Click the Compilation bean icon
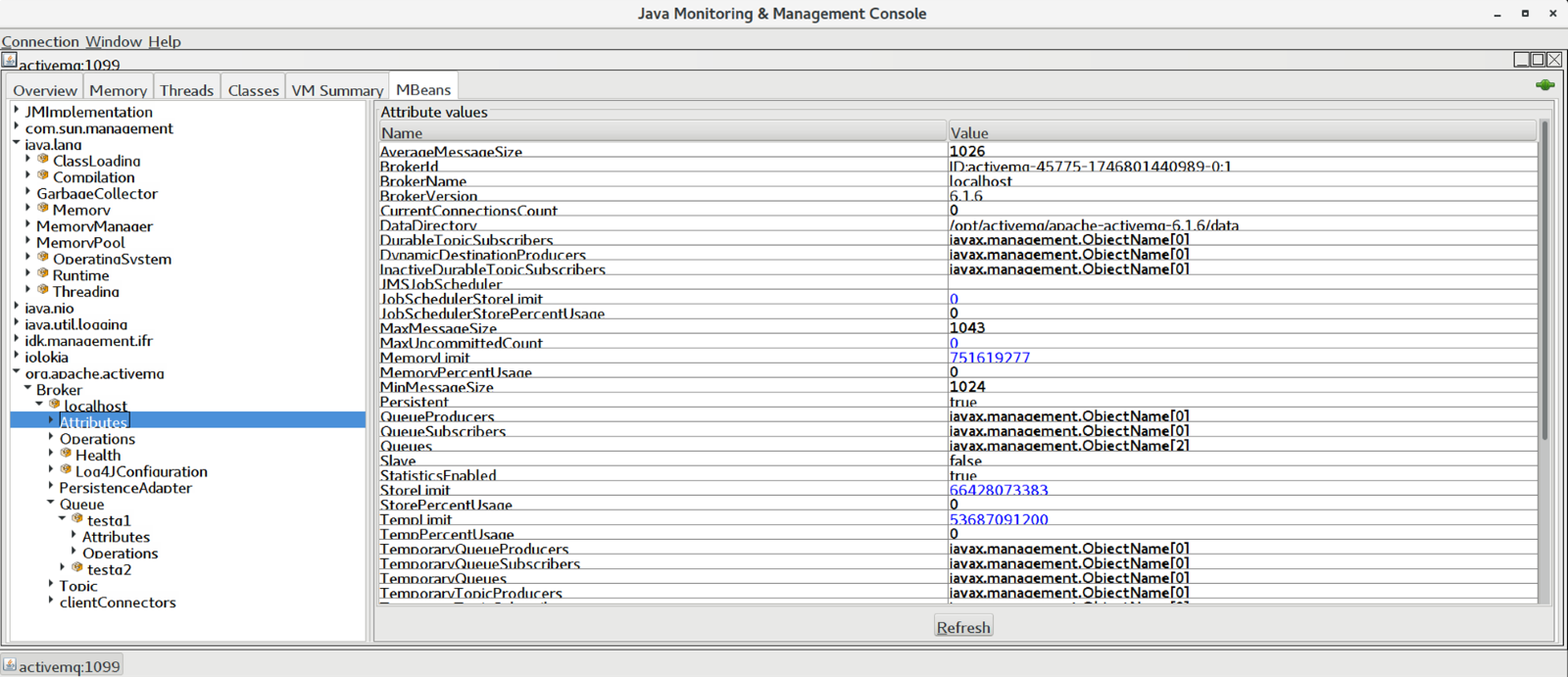Screen dimensions: 1568x677 coord(43,175)
